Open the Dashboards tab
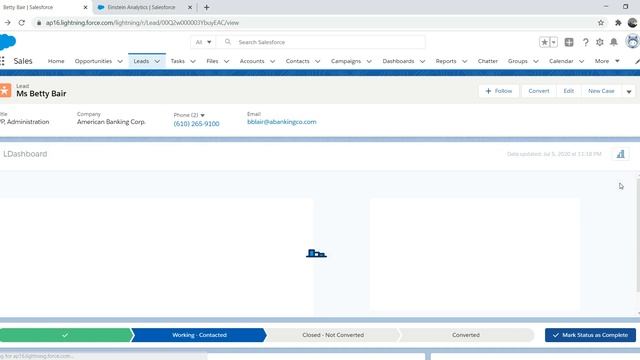 (x=398, y=61)
